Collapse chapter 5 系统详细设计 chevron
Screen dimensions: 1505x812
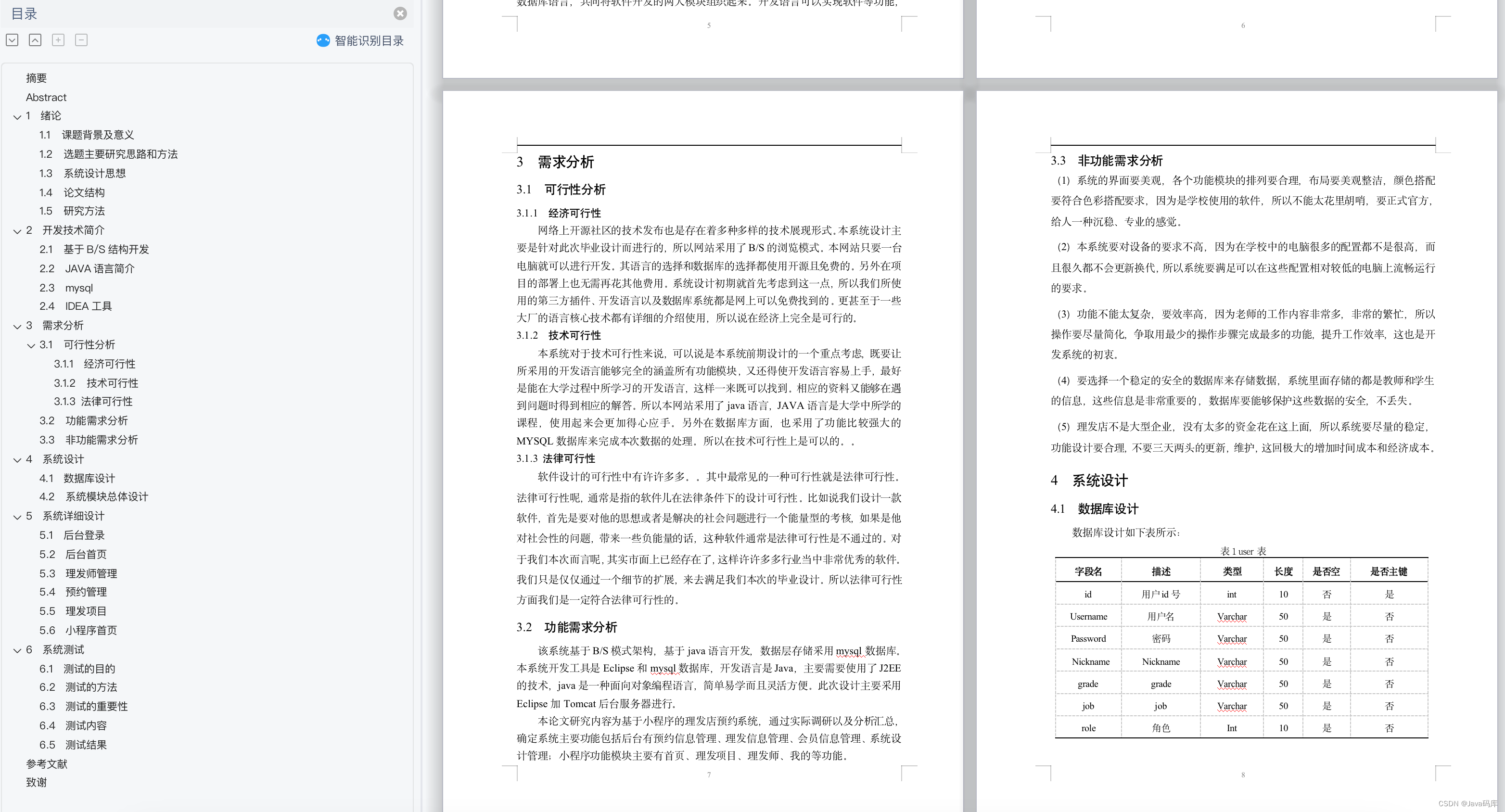[17, 517]
